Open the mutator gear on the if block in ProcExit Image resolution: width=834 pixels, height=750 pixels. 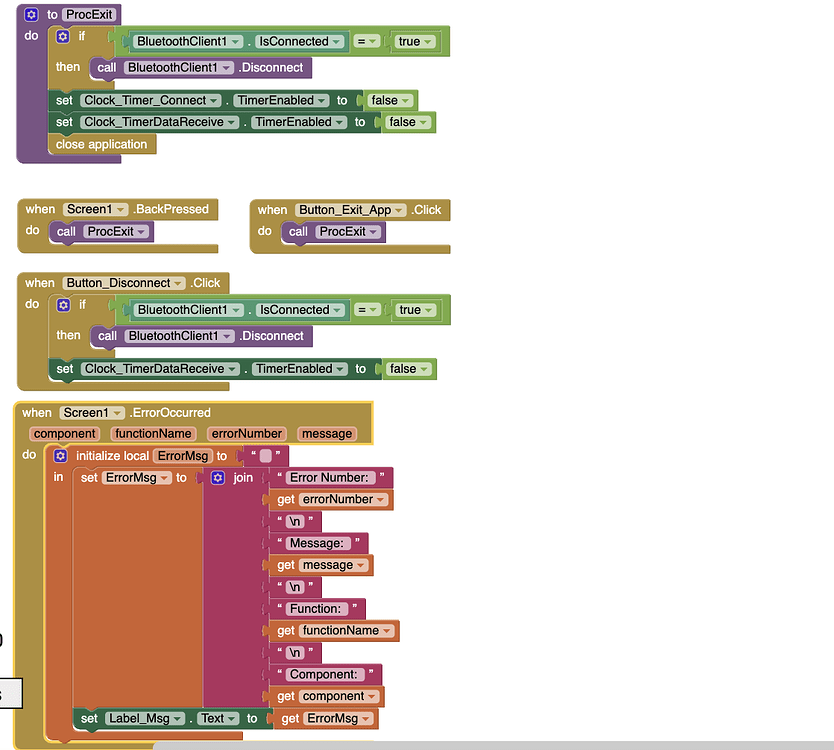point(62,35)
